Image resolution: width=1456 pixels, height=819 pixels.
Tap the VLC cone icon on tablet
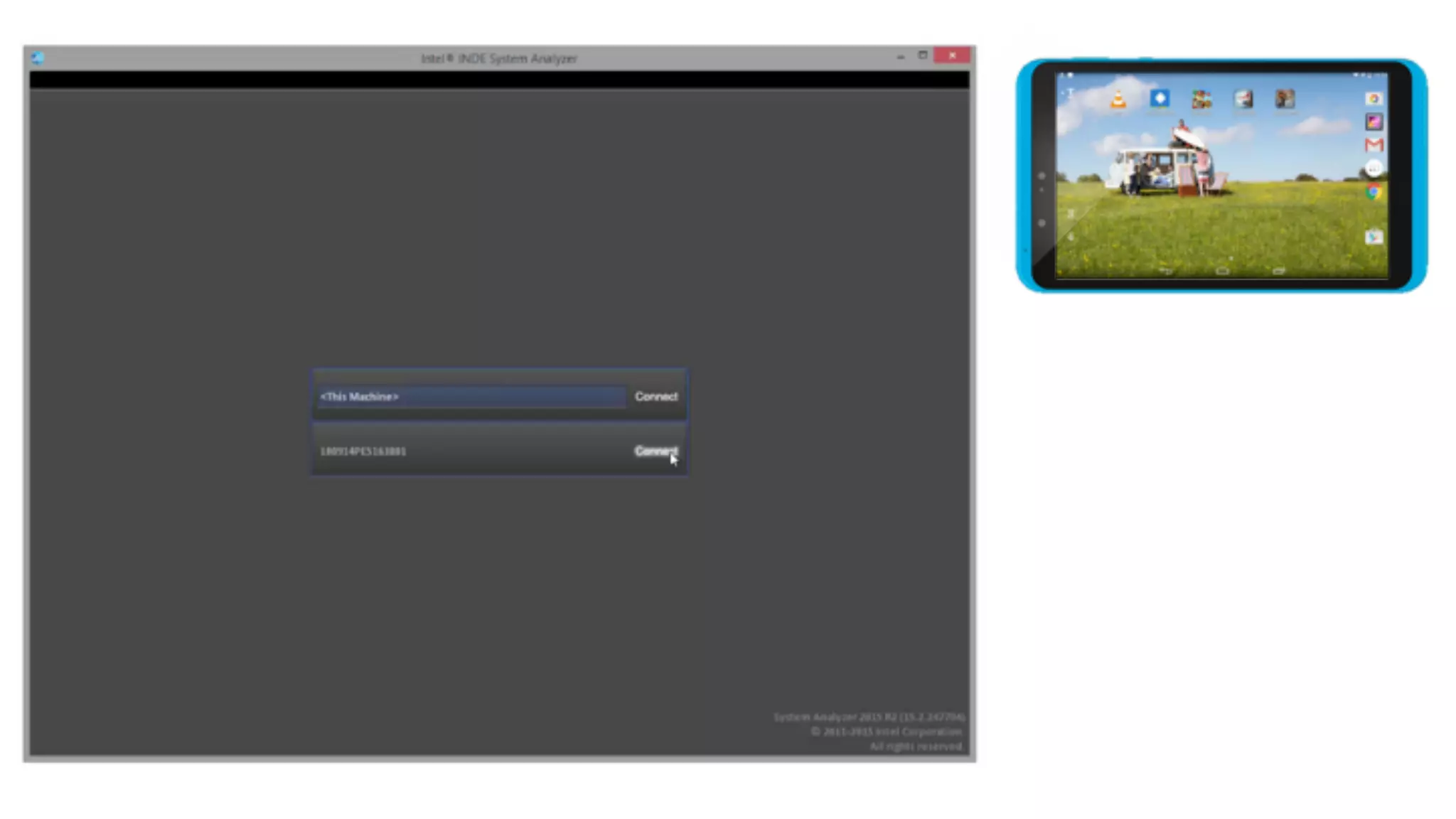click(x=1118, y=100)
